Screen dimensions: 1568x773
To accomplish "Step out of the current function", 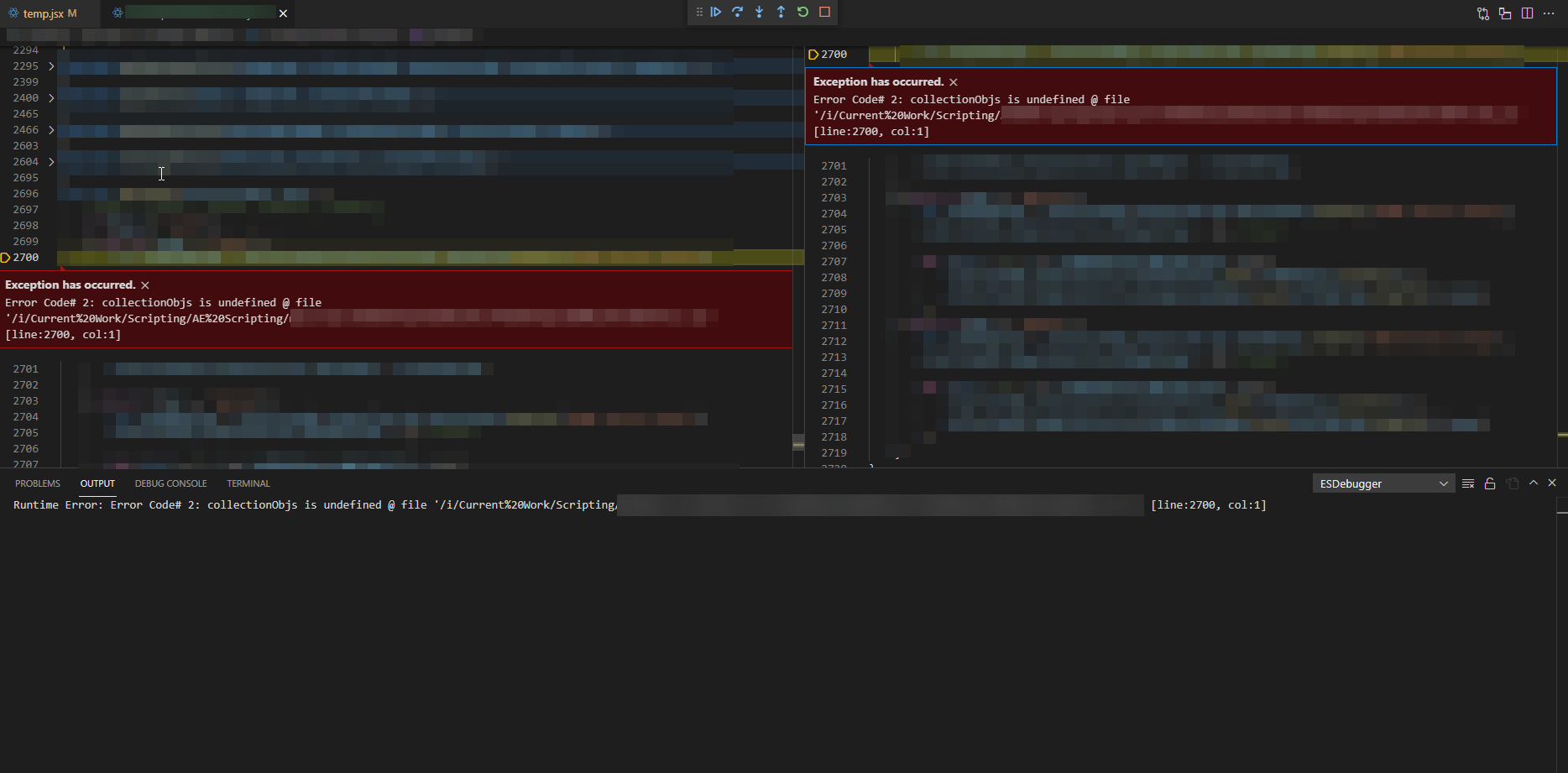I will tap(780, 12).
